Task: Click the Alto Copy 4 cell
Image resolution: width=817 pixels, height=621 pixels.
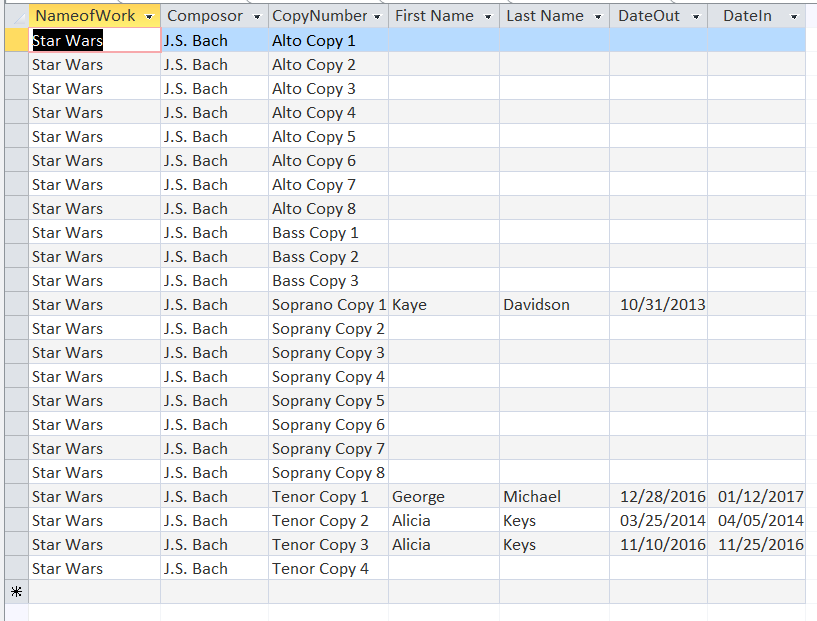Action: coord(328,113)
